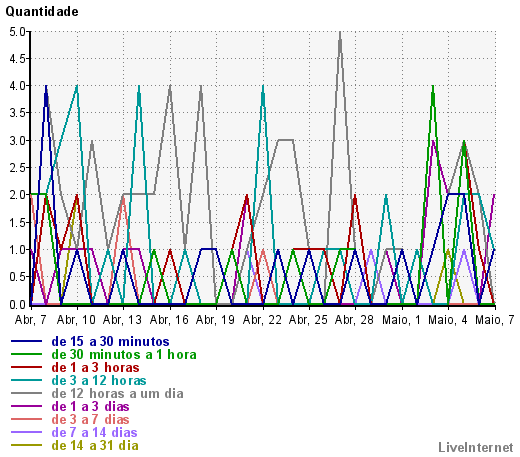Image resolution: width=520 pixels, height=457 pixels.
Task: Click the 'Maio, 4' date label
Action: 448,320
